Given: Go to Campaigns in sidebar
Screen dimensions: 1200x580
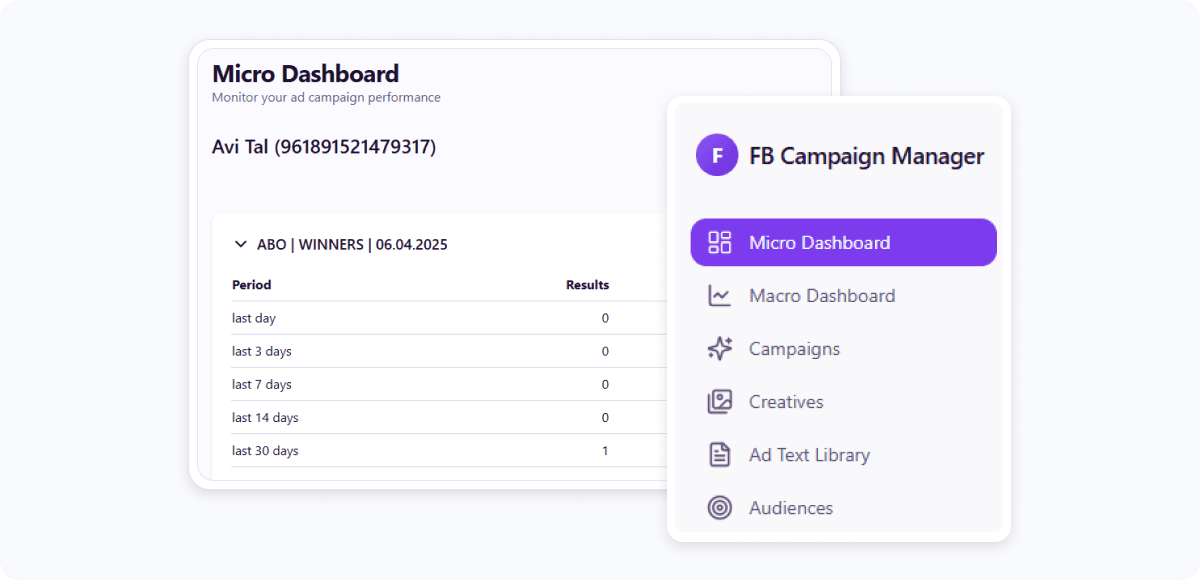Looking at the screenshot, I should pos(844,349).
